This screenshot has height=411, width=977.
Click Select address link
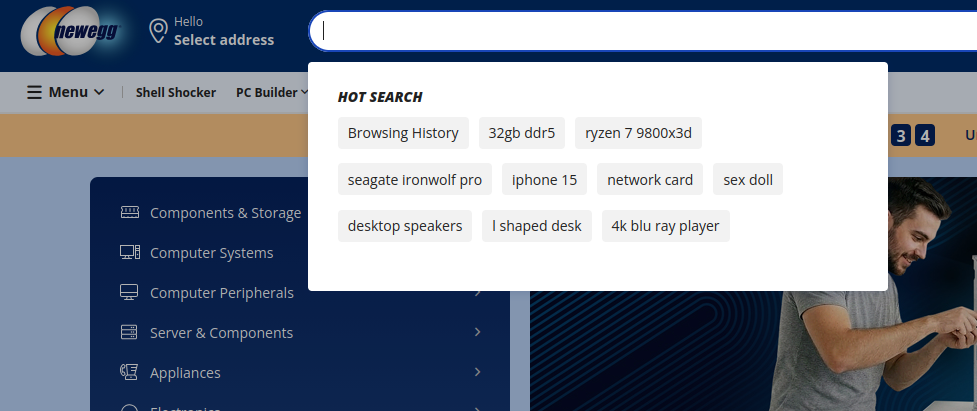[x=224, y=40]
